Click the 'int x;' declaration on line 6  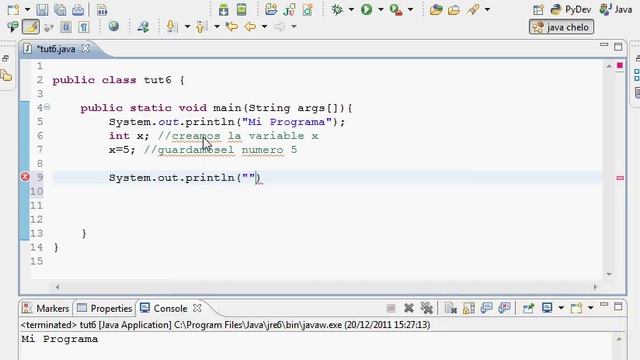pos(129,136)
